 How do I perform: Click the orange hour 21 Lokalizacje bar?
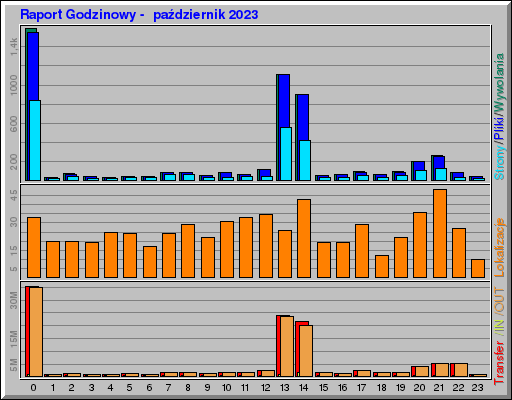(440, 233)
